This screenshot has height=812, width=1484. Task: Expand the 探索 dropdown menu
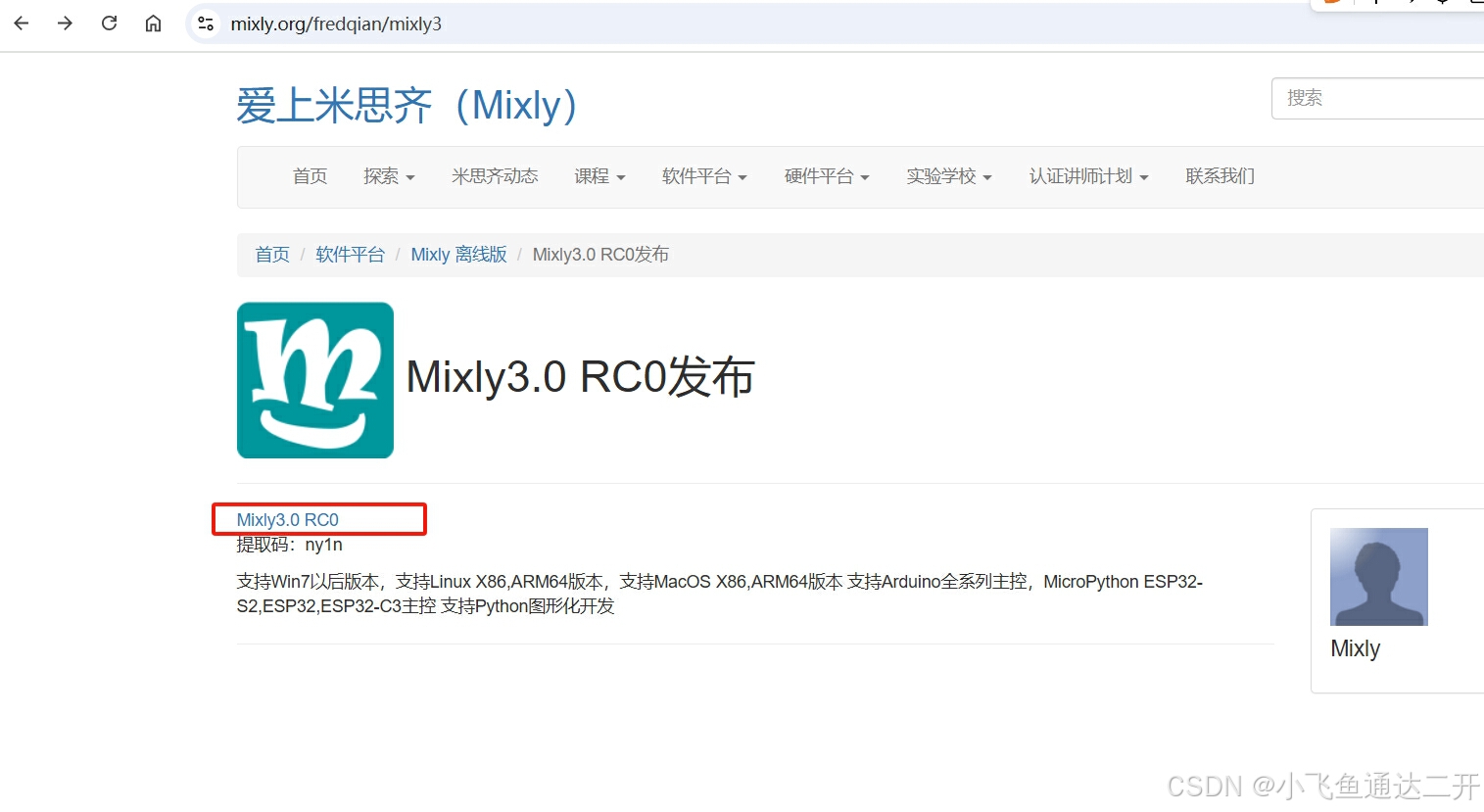pyautogui.click(x=389, y=176)
